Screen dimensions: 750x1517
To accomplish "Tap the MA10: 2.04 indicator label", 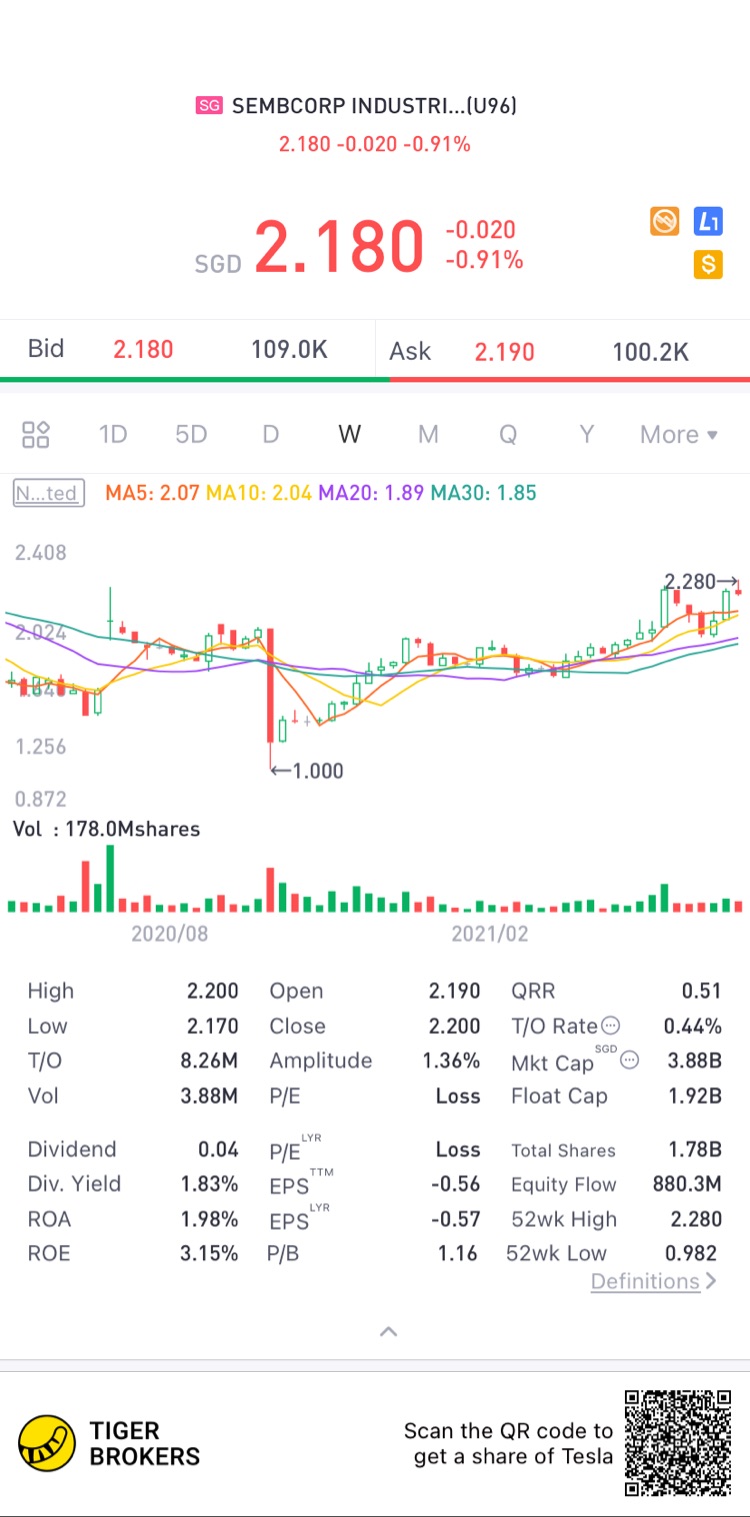I will pos(258,493).
